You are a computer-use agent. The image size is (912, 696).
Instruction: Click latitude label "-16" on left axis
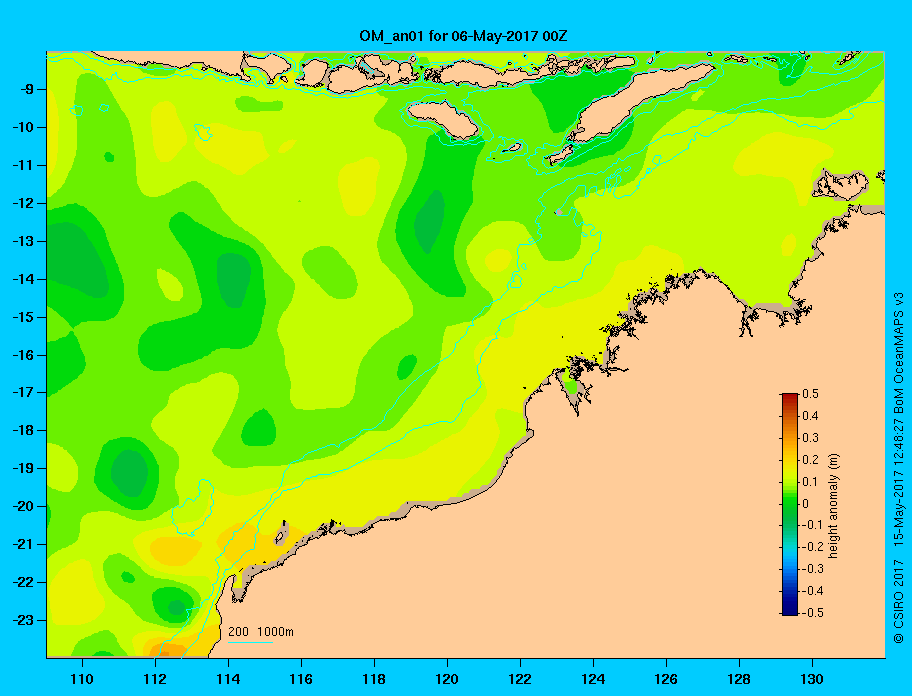click(x=23, y=355)
